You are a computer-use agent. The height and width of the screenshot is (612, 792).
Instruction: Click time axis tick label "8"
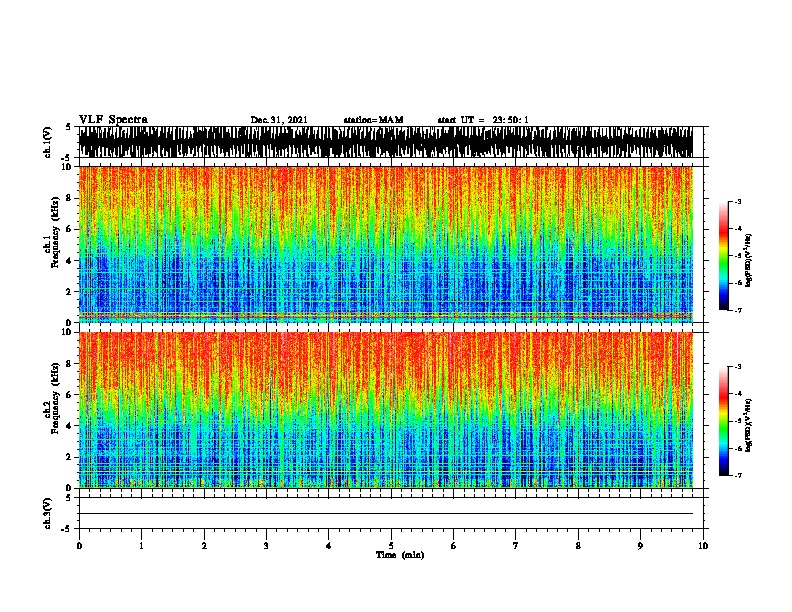[578, 546]
